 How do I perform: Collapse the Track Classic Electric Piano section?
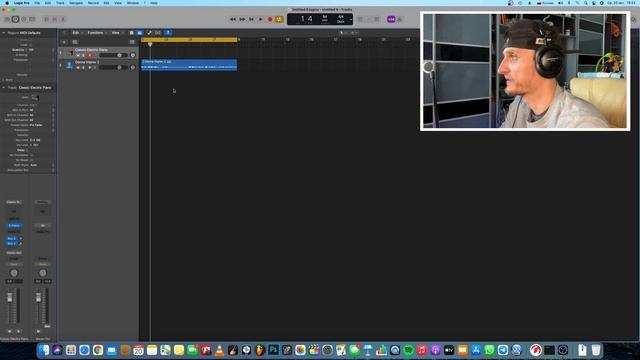[x=4, y=88]
